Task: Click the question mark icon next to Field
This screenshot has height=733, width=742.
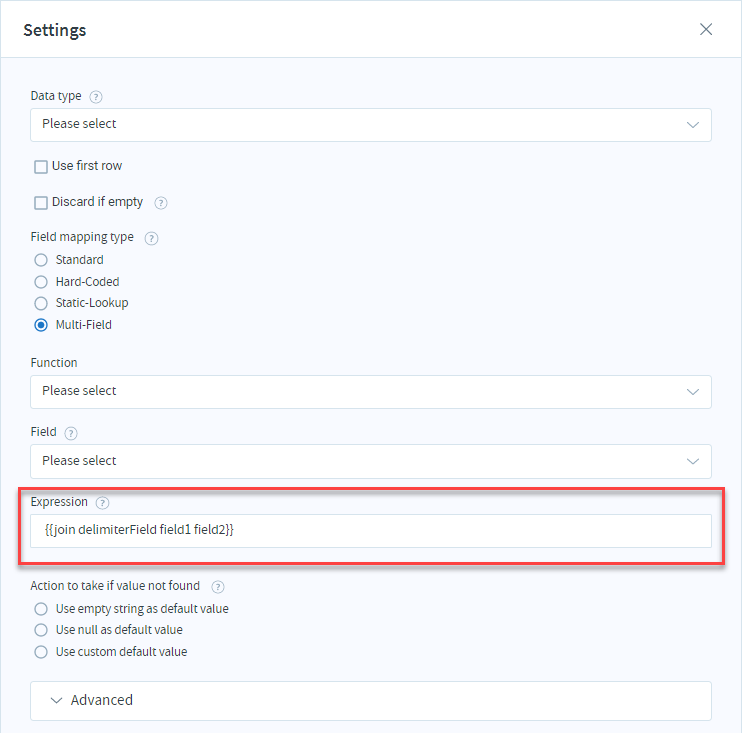Action: (x=71, y=433)
